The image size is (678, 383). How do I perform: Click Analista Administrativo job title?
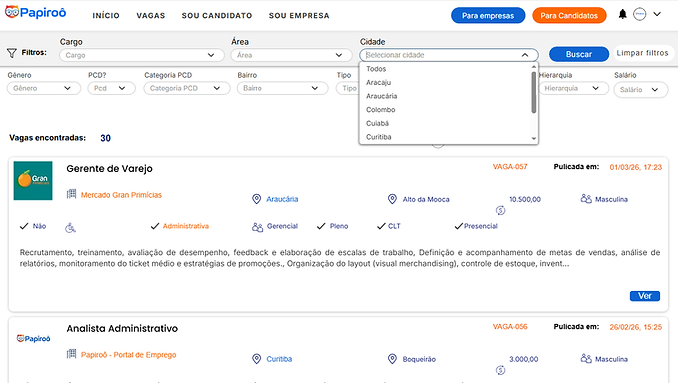point(122,329)
